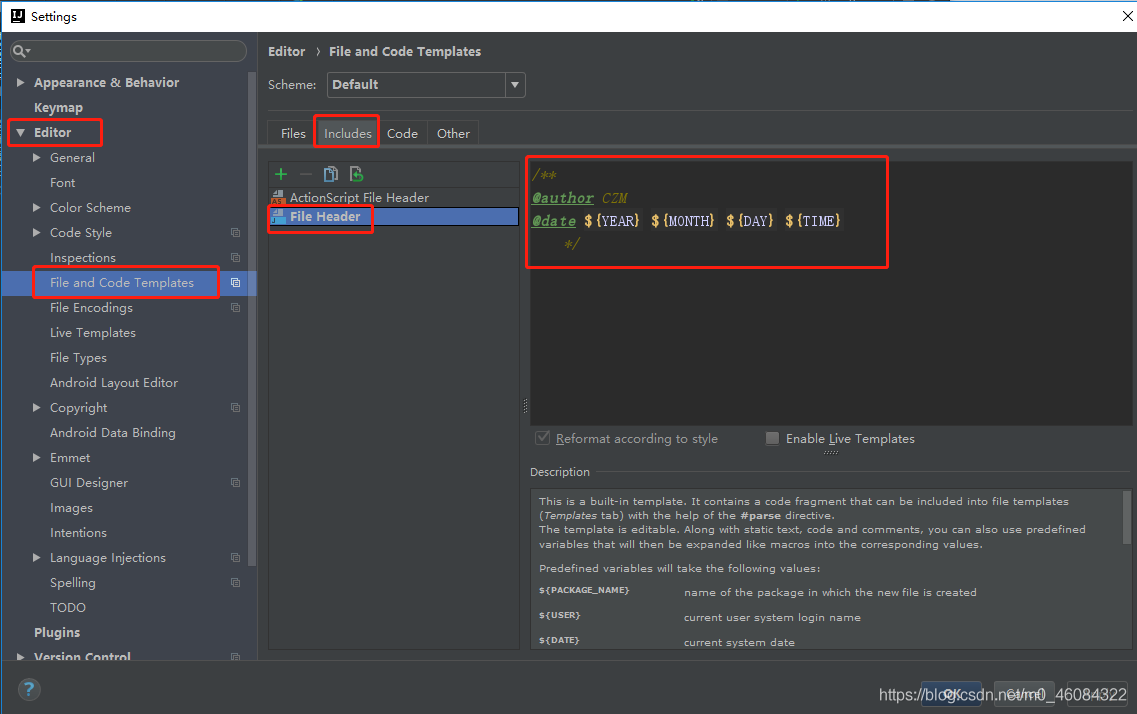Click the splitter handle beside template list
Image resolution: width=1137 pixels, height=714 pixels.
[525, 406]
